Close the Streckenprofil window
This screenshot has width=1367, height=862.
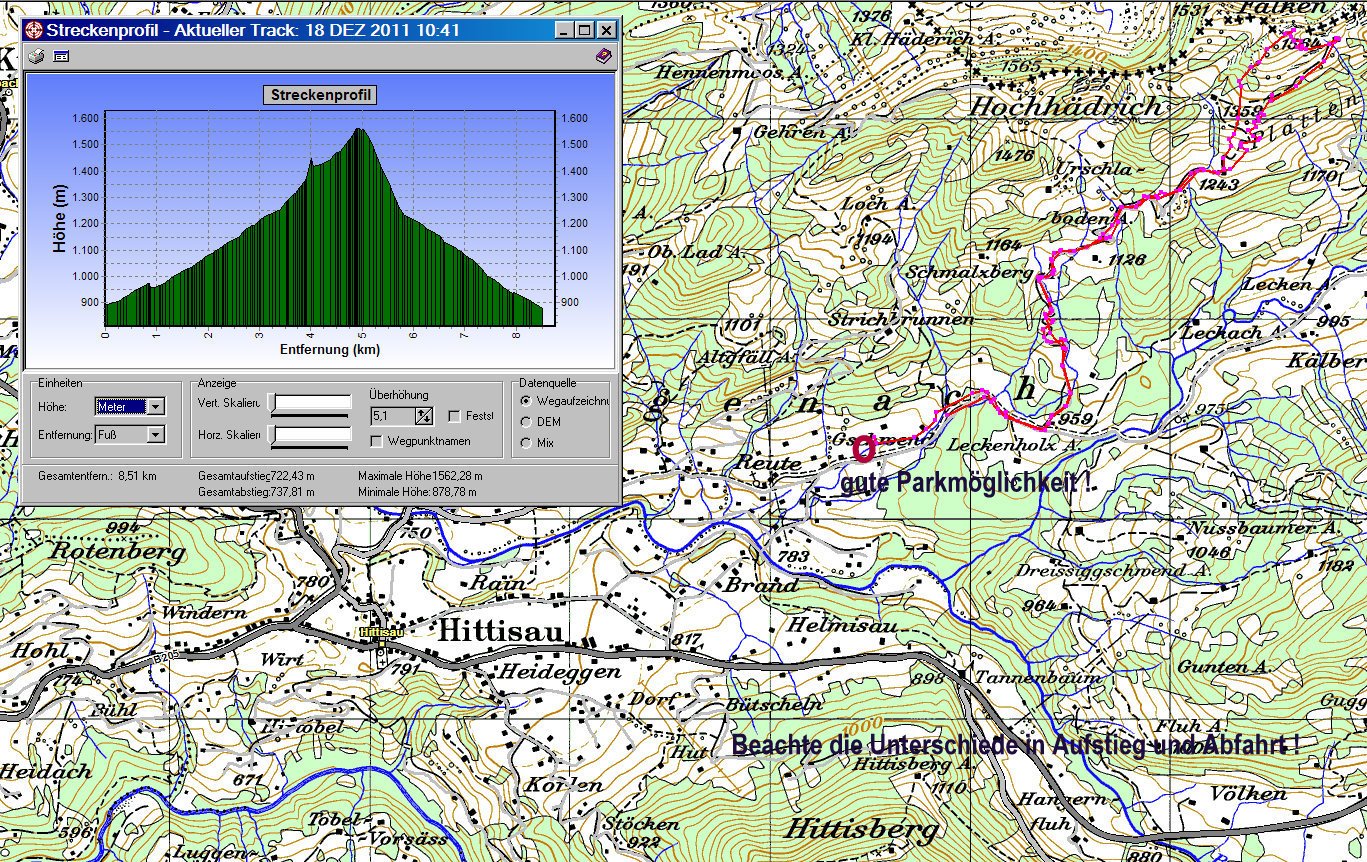click(x=606, y=30)
